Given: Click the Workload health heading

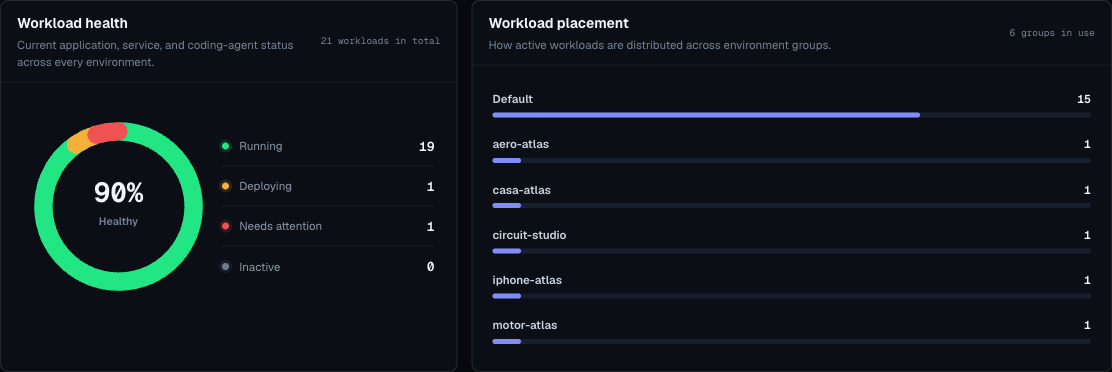Looking at the screenshot, I should click(72, 23).
